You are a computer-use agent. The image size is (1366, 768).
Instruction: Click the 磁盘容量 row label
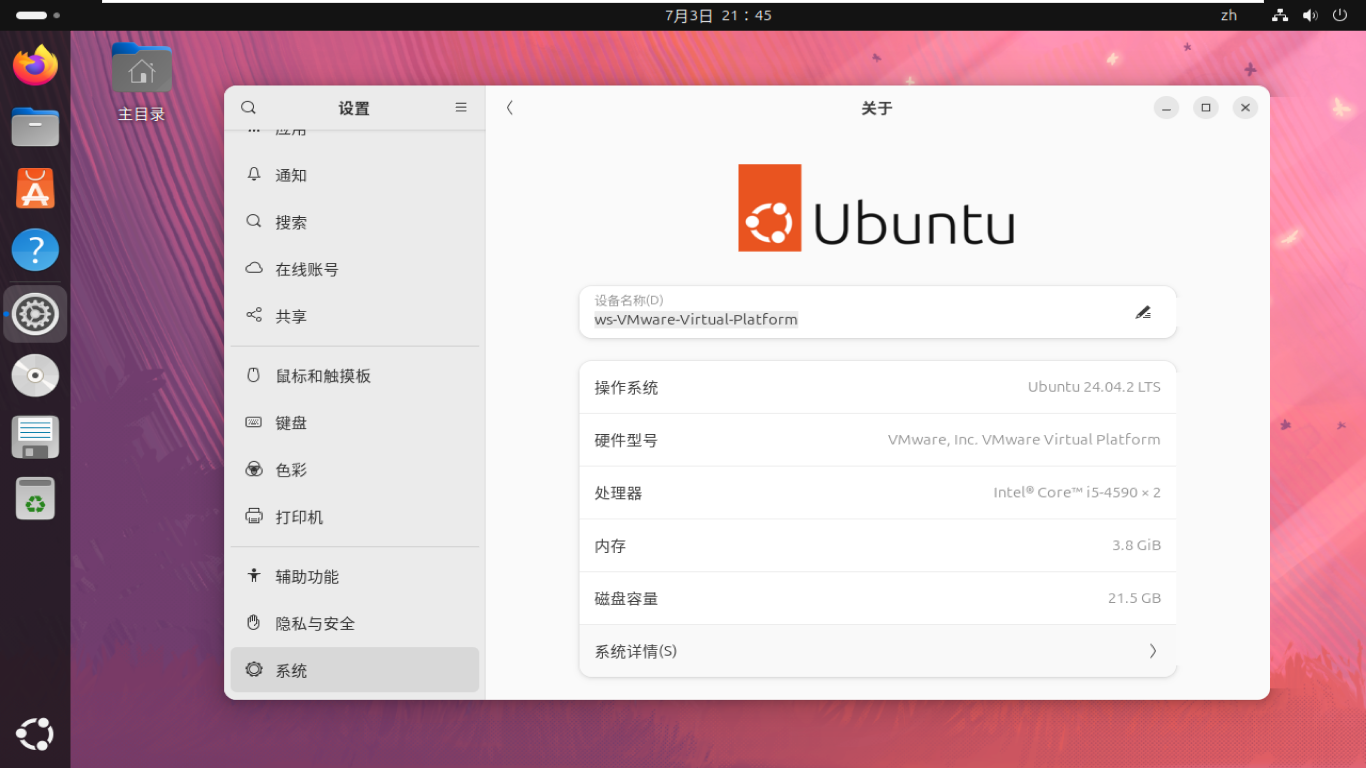coord(626,599)
